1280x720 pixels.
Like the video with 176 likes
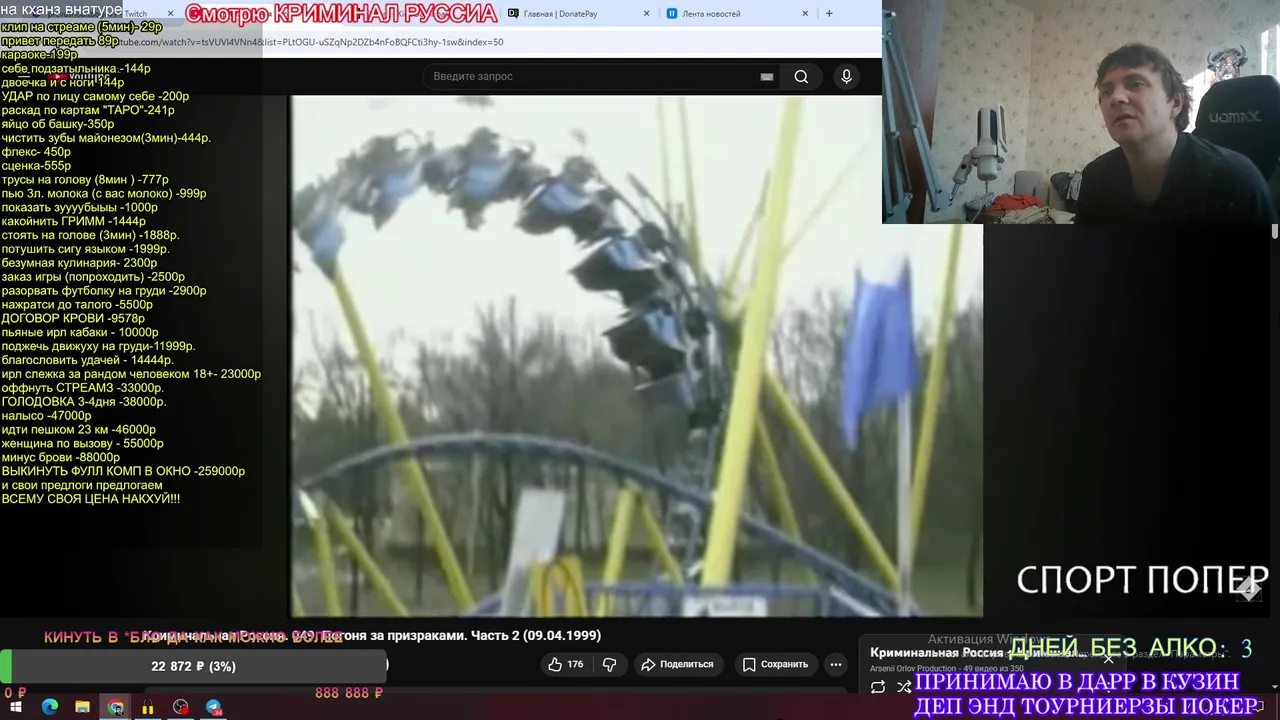(565, 664)
